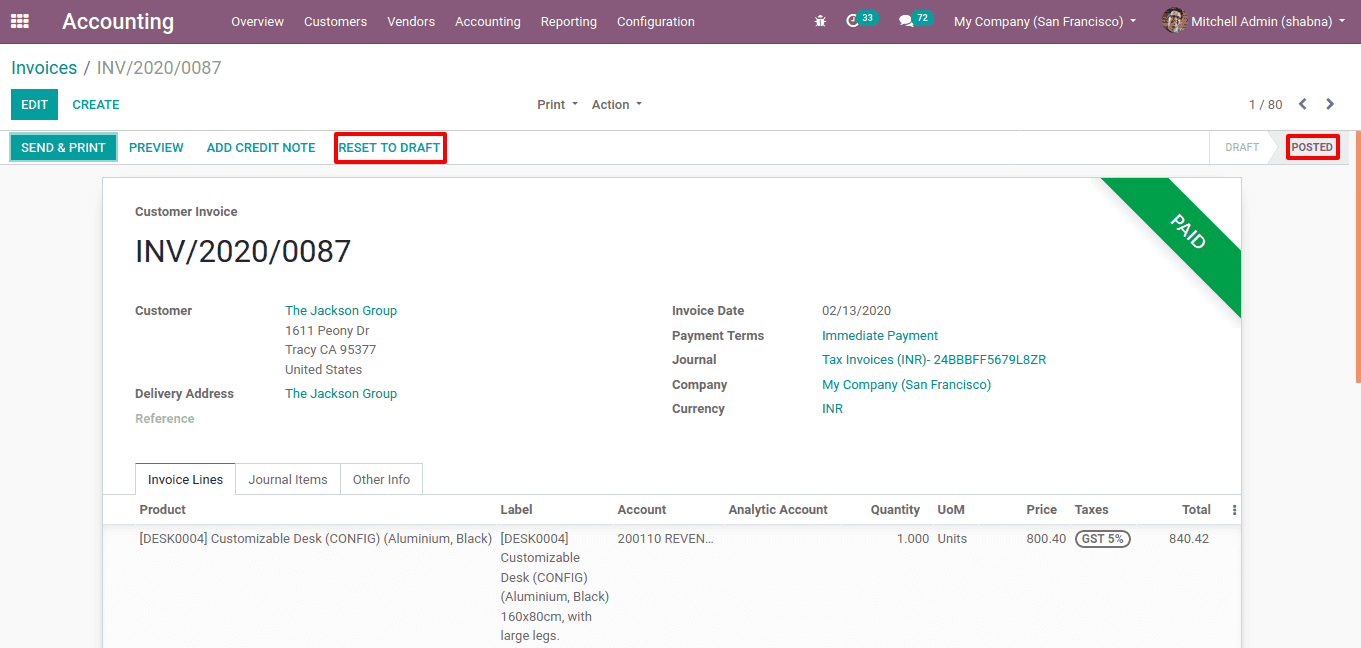Click the GST 5% tax tag

1103,539
